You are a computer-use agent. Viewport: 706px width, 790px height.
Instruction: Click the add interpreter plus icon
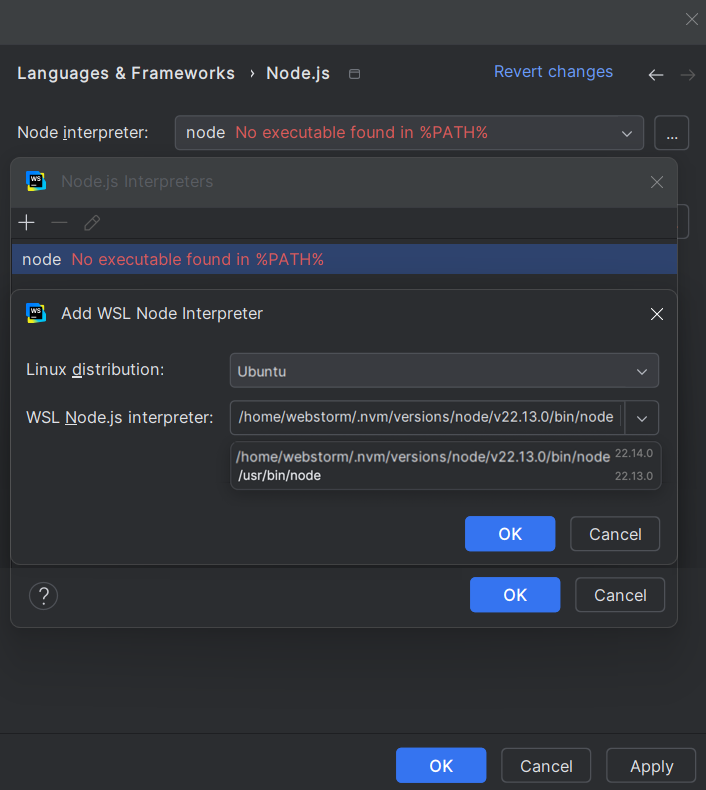tap(27, 223)
